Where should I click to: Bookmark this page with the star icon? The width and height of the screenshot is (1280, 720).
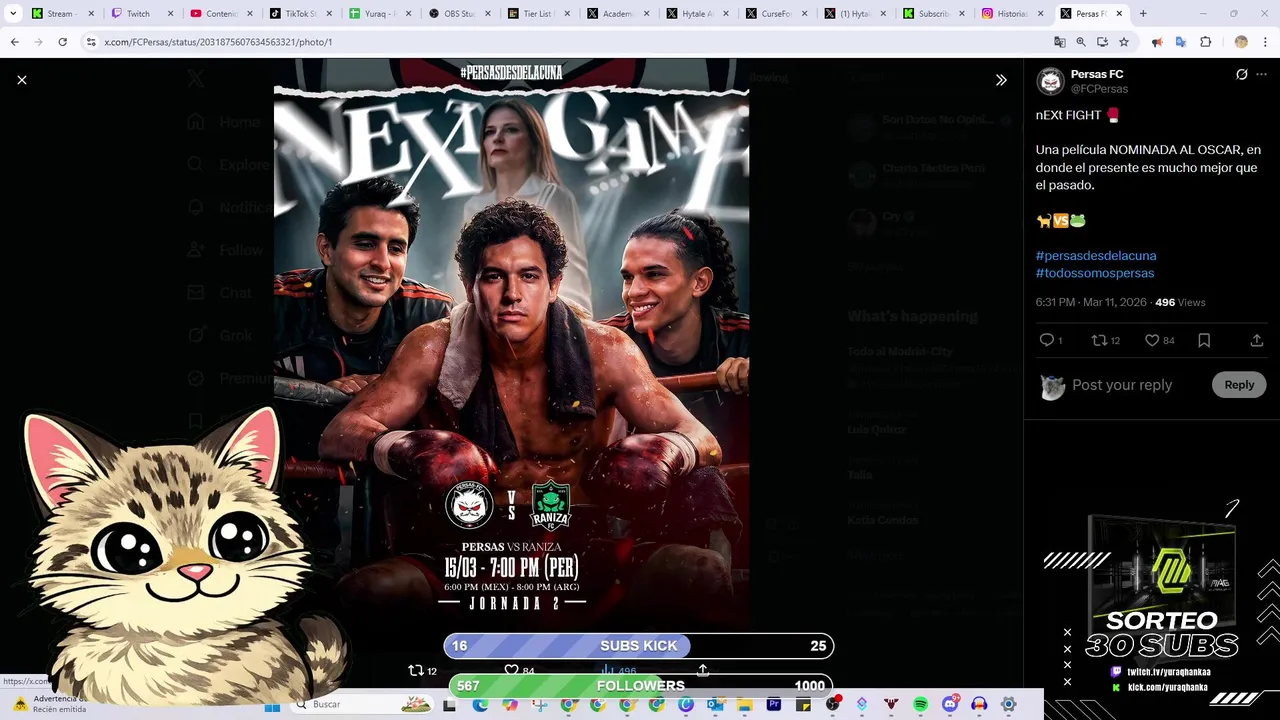[1124, 42]
